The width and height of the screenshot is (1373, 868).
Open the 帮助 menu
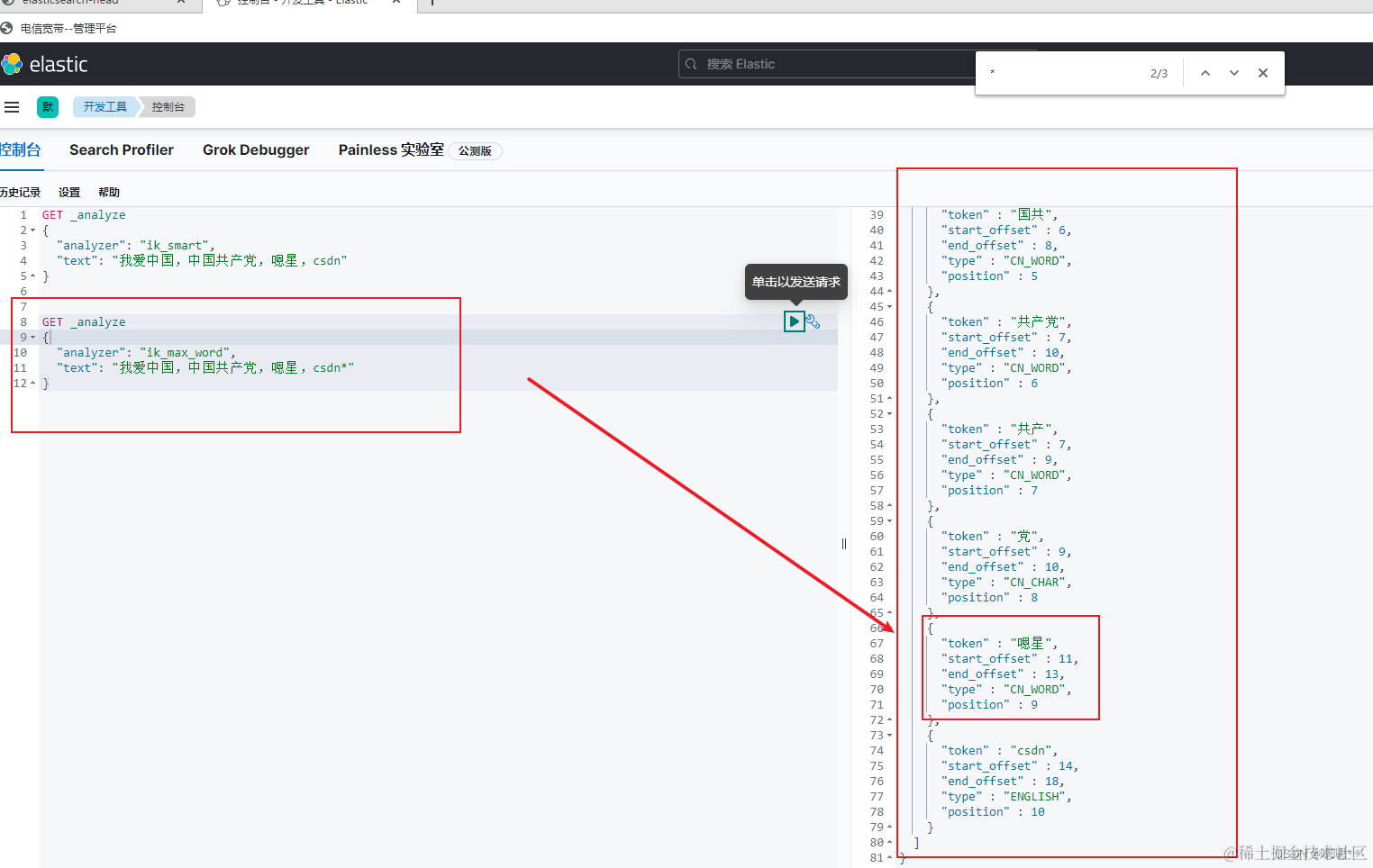coord(109,193)
